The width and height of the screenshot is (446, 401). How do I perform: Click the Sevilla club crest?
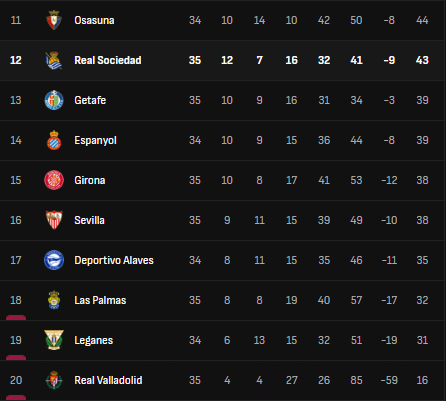(x=54, y=220)
